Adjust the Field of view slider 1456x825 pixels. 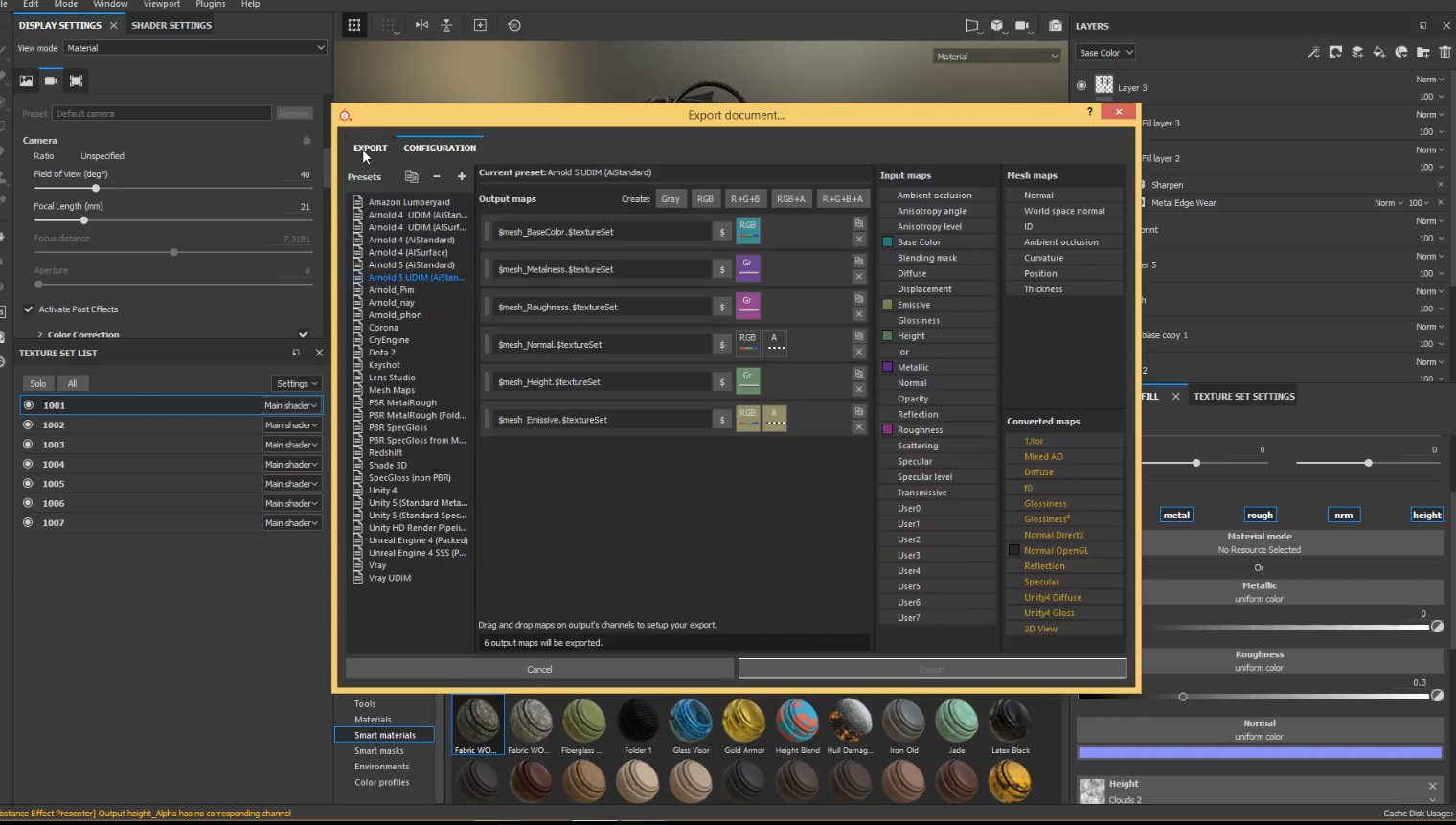(x=96, y=189)
